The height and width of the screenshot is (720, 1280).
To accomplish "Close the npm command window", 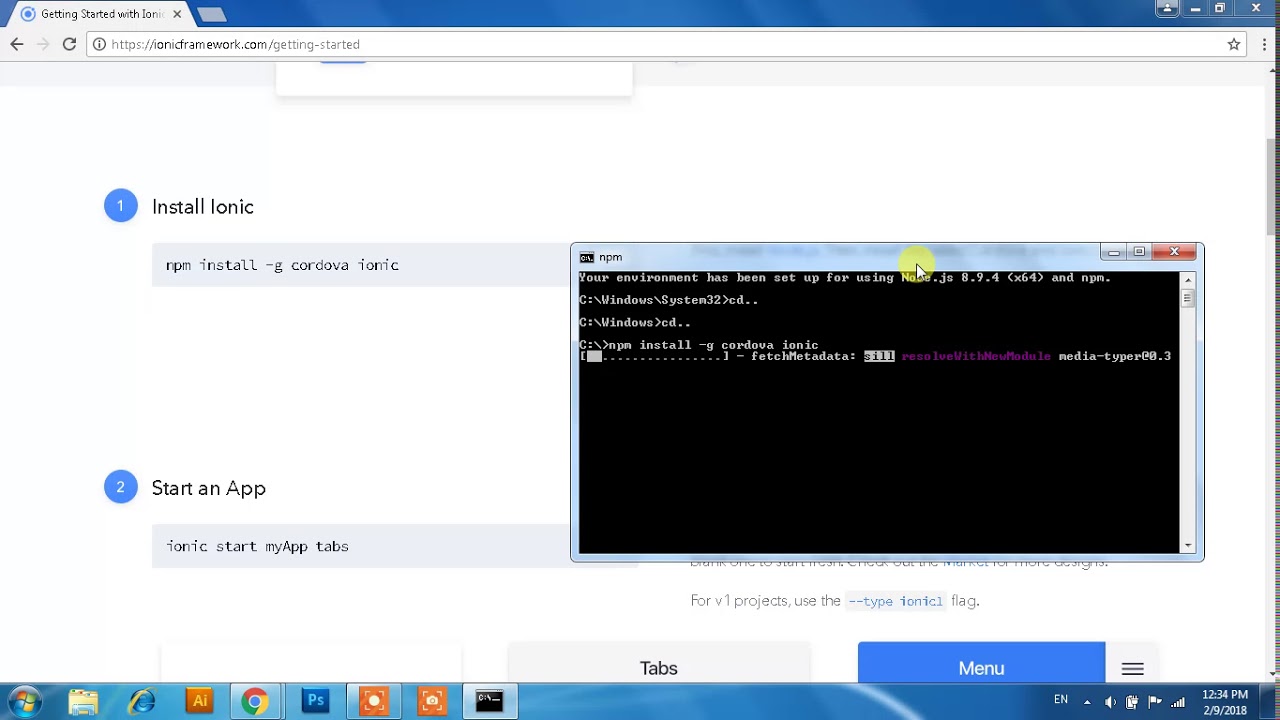I will click(1175, 252).
